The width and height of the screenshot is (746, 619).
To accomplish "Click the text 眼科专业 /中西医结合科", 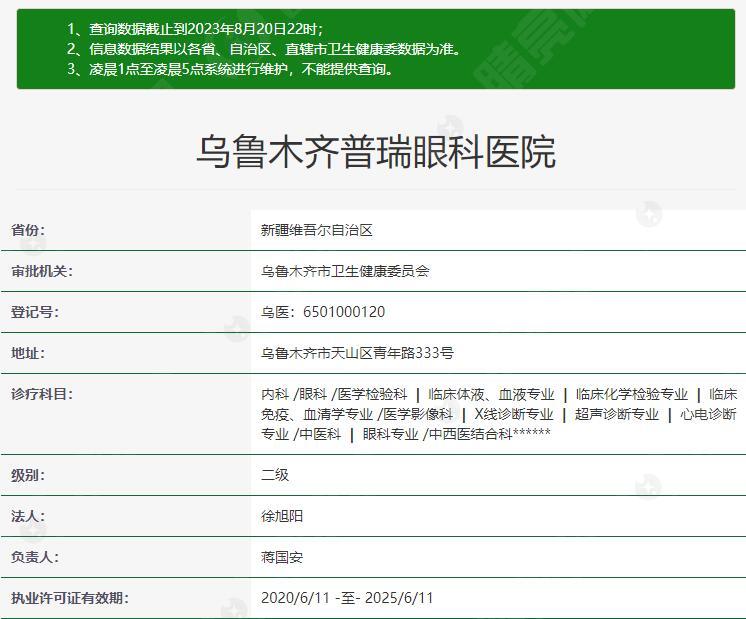I will 437,434.
